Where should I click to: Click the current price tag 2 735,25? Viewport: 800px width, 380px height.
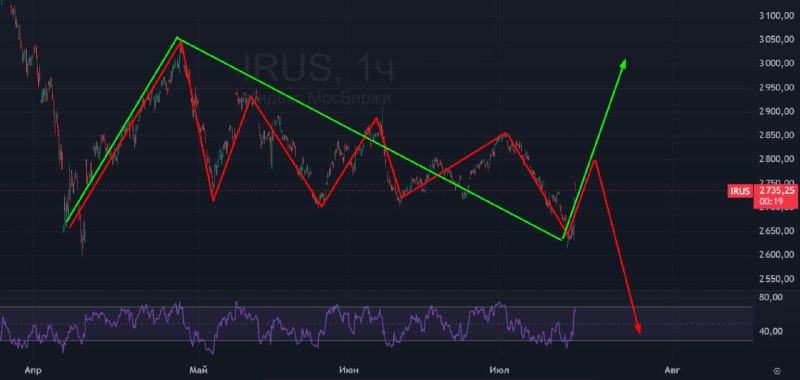(776, 190)
